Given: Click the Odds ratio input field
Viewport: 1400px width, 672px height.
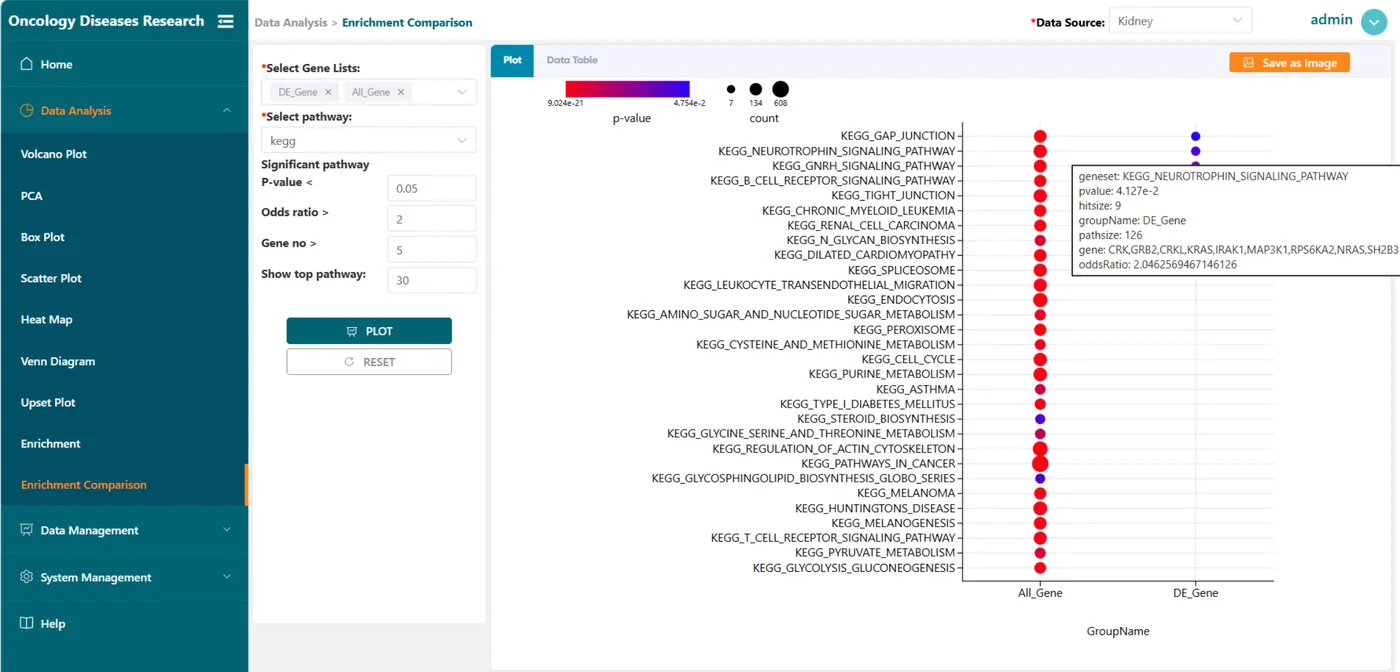Looking at the screenshot, I should (x=432, y=218).
